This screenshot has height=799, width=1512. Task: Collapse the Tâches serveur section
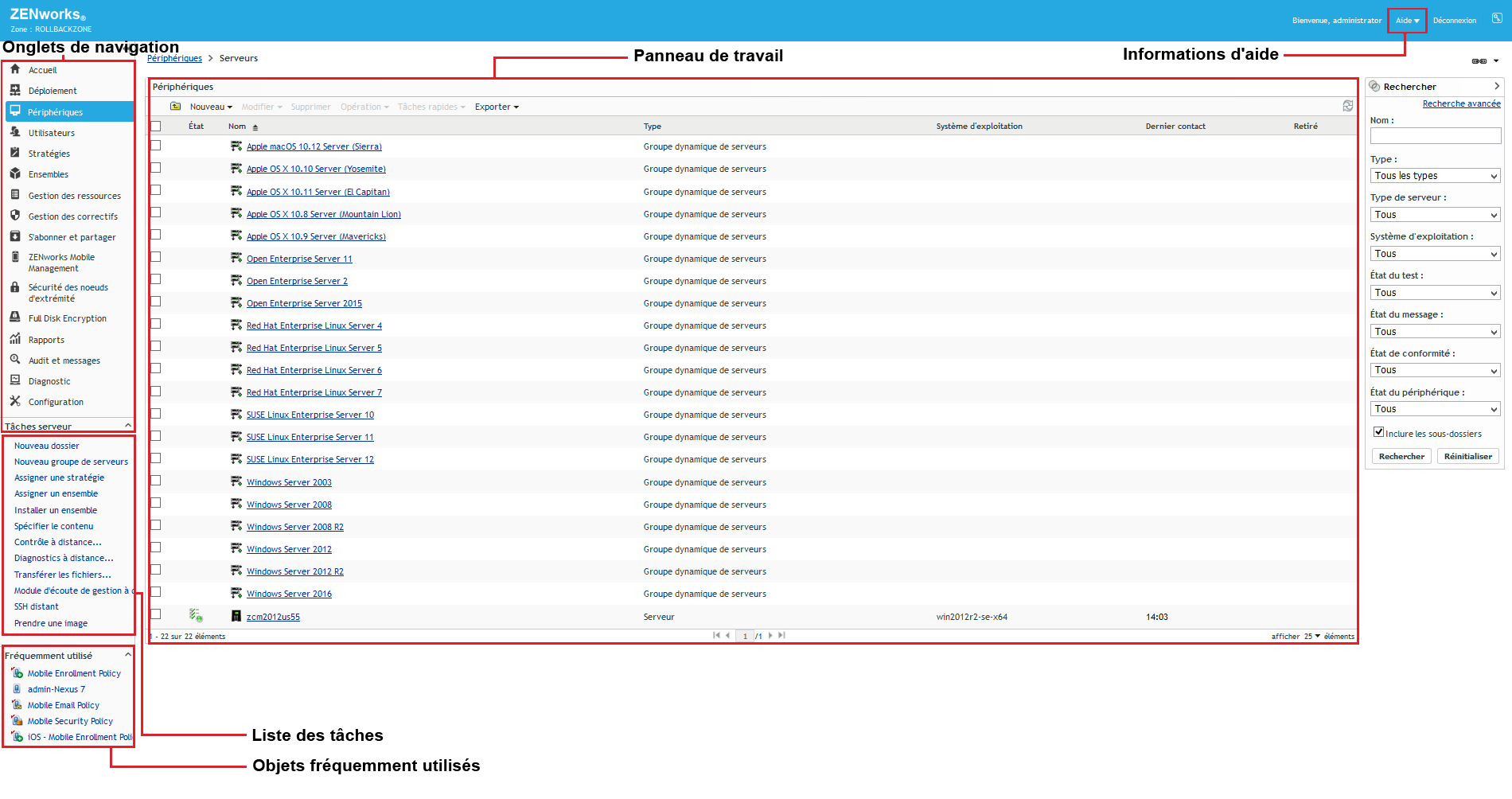point(127,426)
